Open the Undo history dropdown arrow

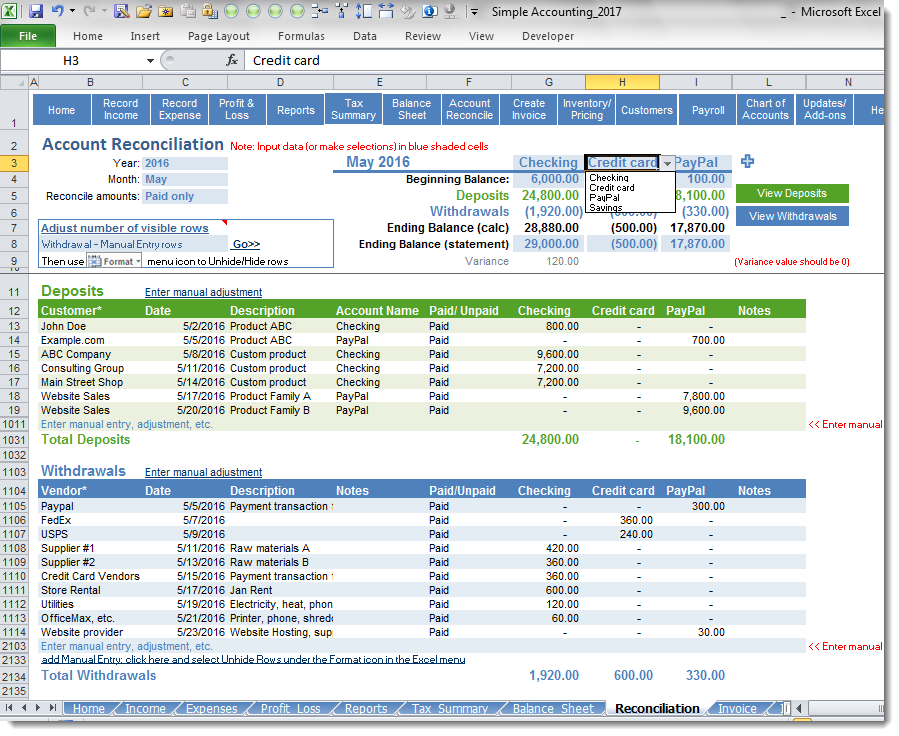pyautogui.click(x=72, y=11)
